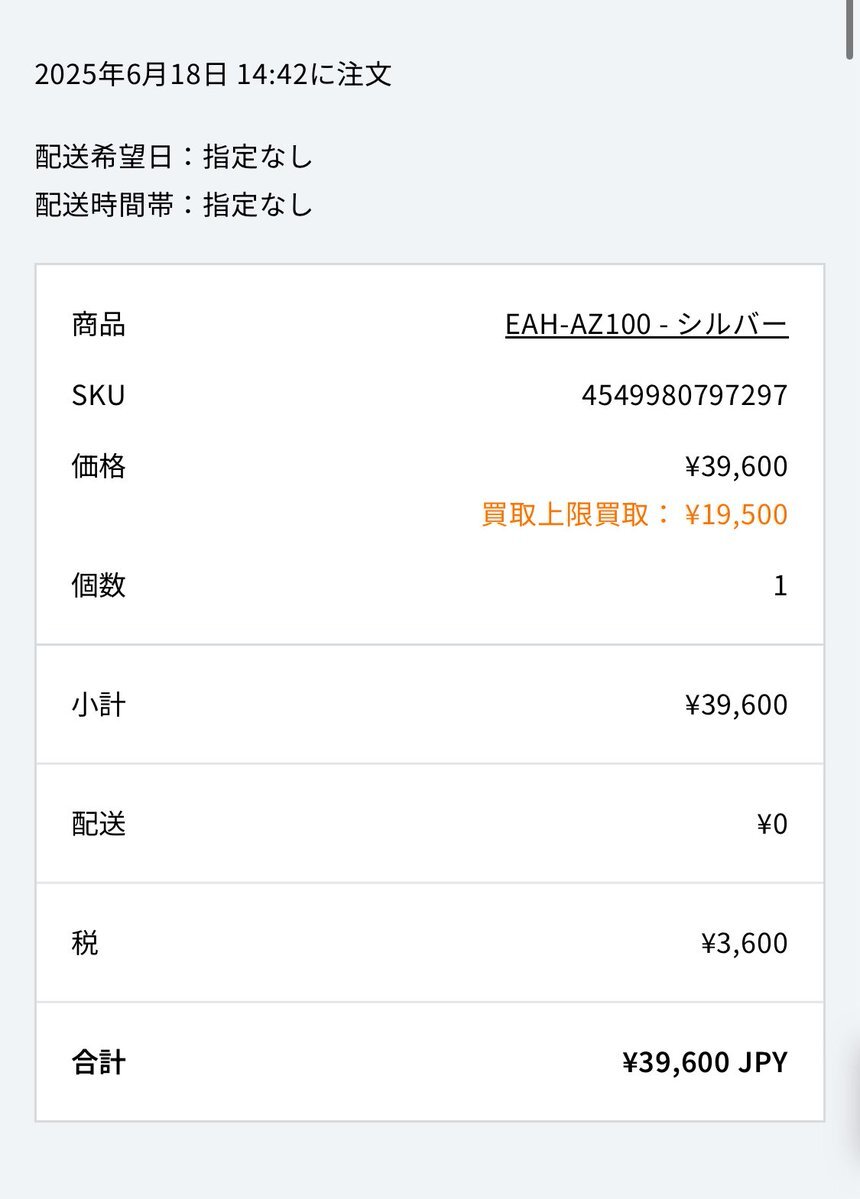Click the orange 買取上限買取 ¥19,500 text
The width and height of the screenshot is (860, 1199).
pyautogui.click(x=634, y=514)
